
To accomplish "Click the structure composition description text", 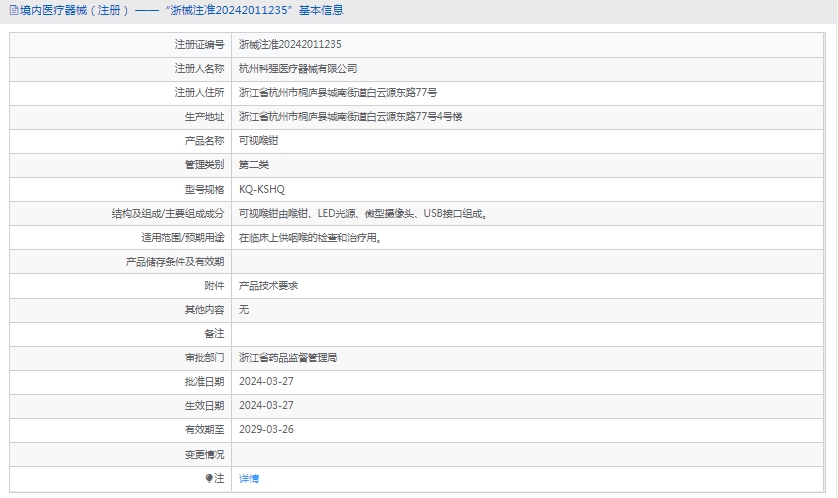I will (x=362, y=214).
